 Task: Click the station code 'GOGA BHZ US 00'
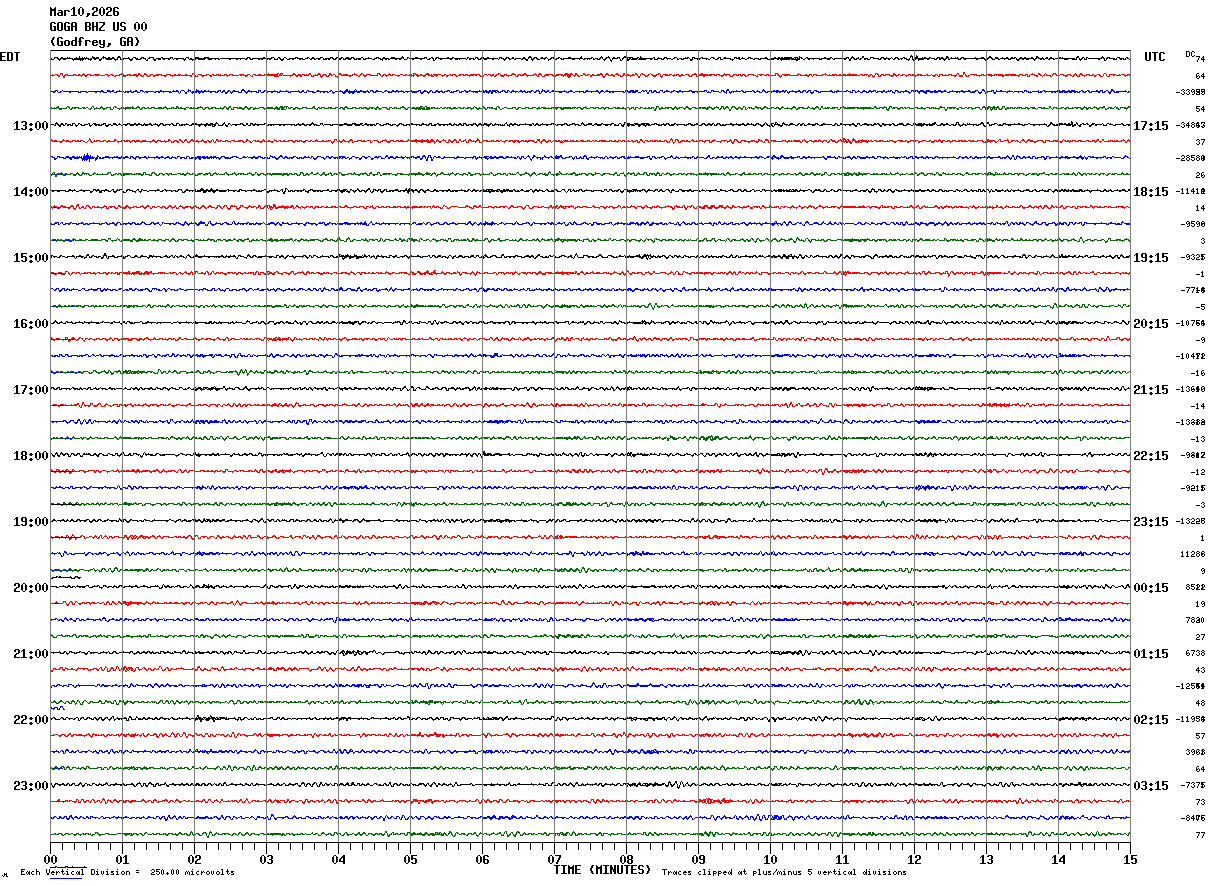98,27
